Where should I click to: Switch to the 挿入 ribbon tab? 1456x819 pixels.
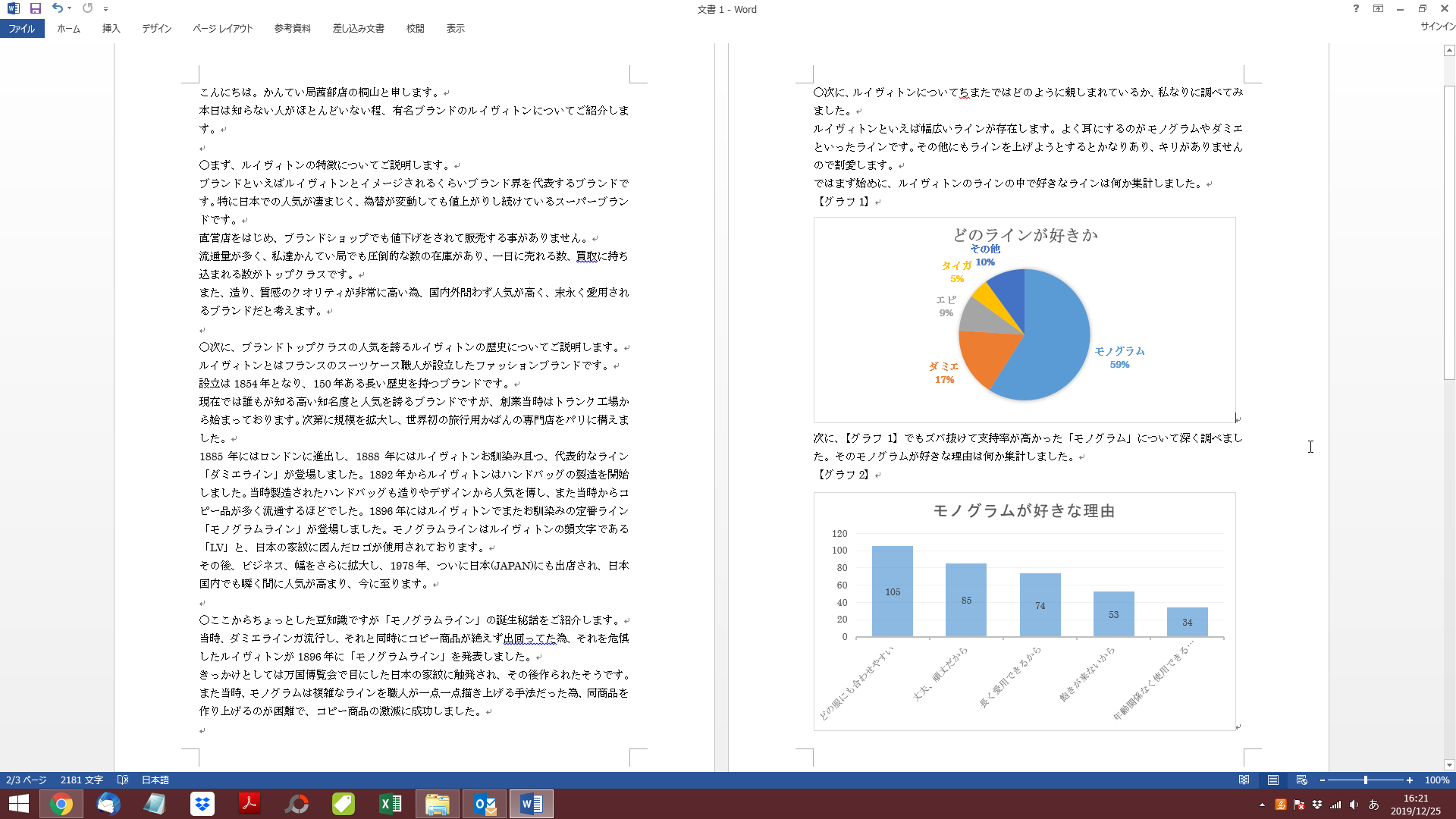pos(111,29)
